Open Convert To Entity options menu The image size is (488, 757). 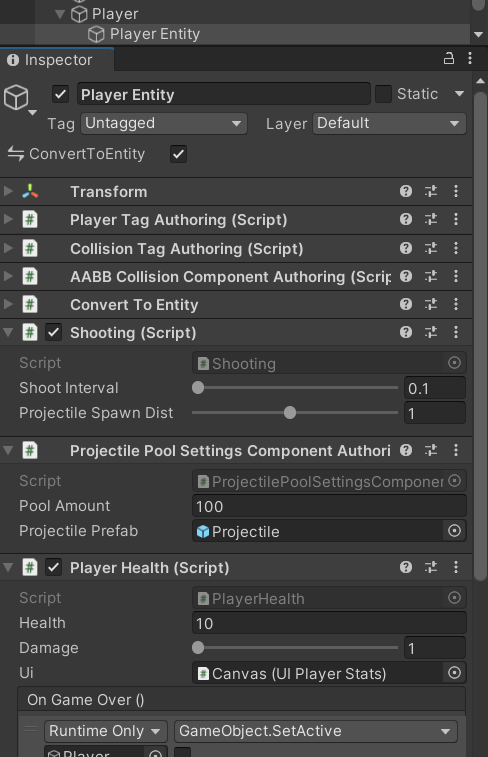coord(456,304)
